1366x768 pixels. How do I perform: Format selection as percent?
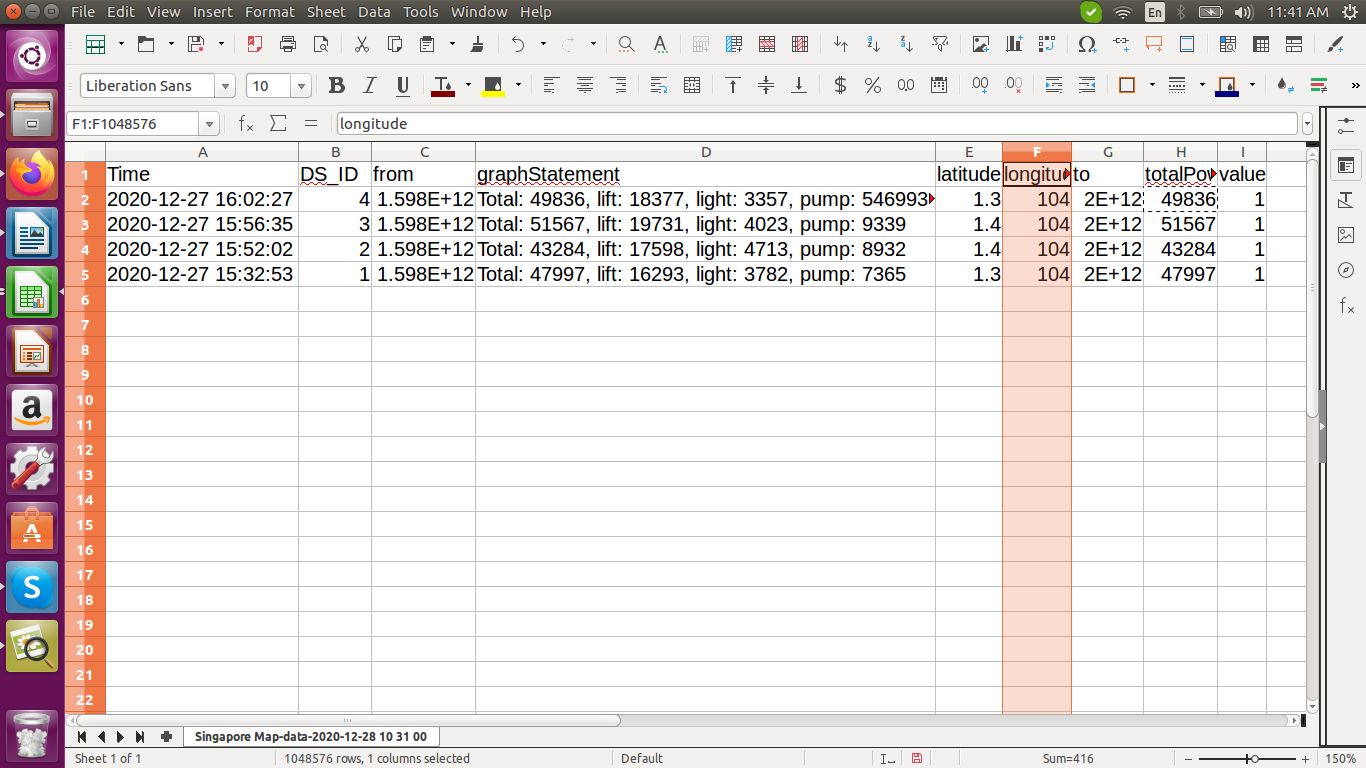[873, 86]
